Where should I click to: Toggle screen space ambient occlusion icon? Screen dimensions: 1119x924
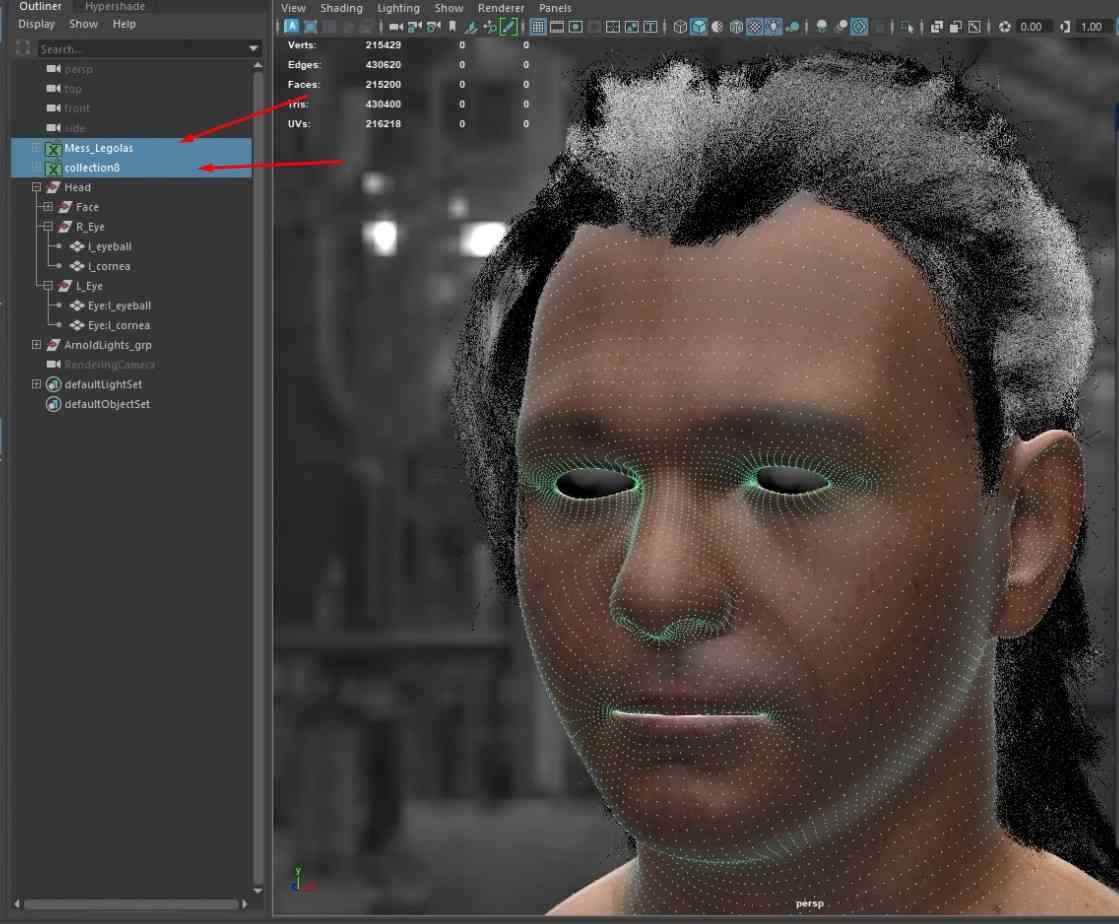coord(821,26)
